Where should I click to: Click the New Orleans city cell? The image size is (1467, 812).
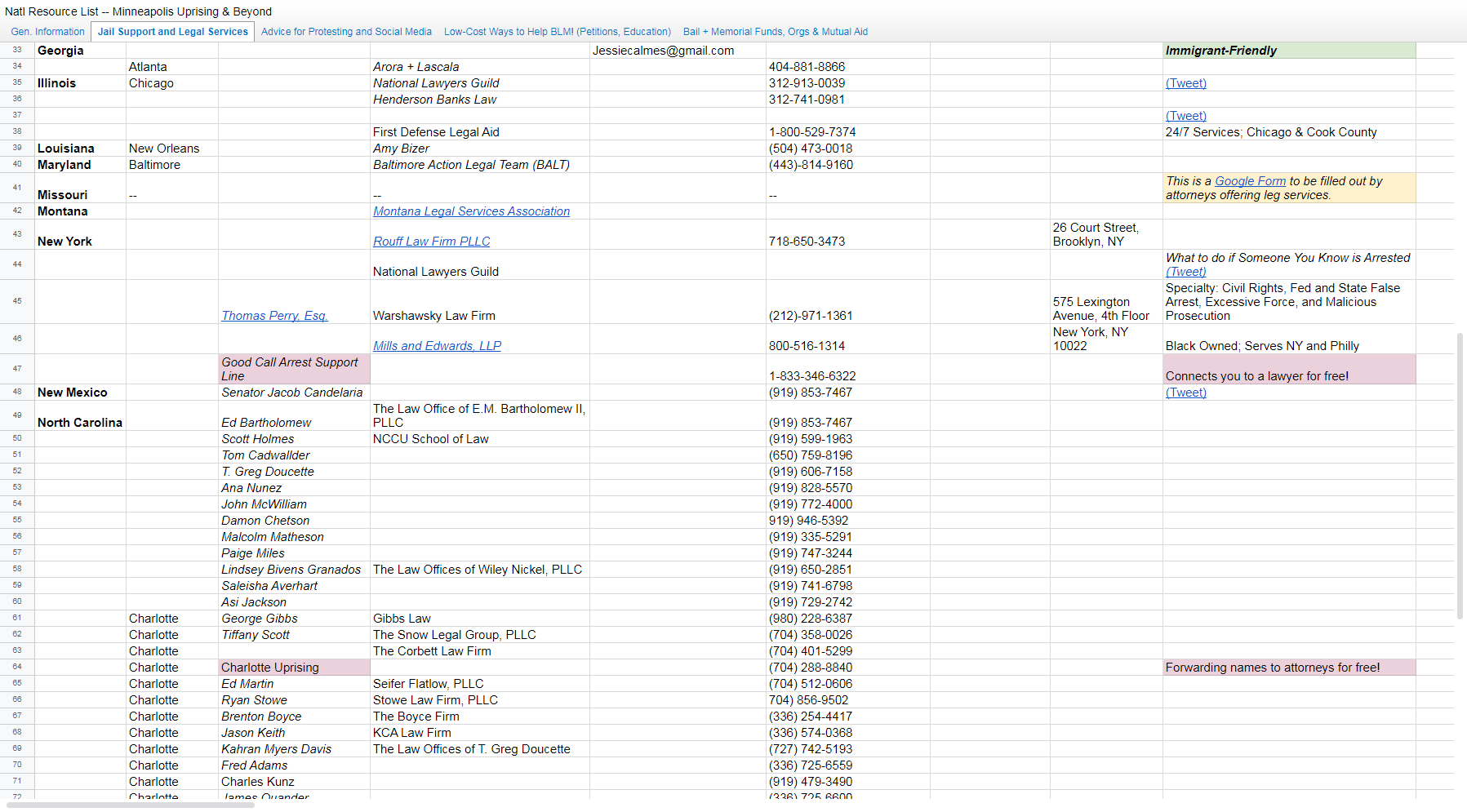tap(172, 149)
